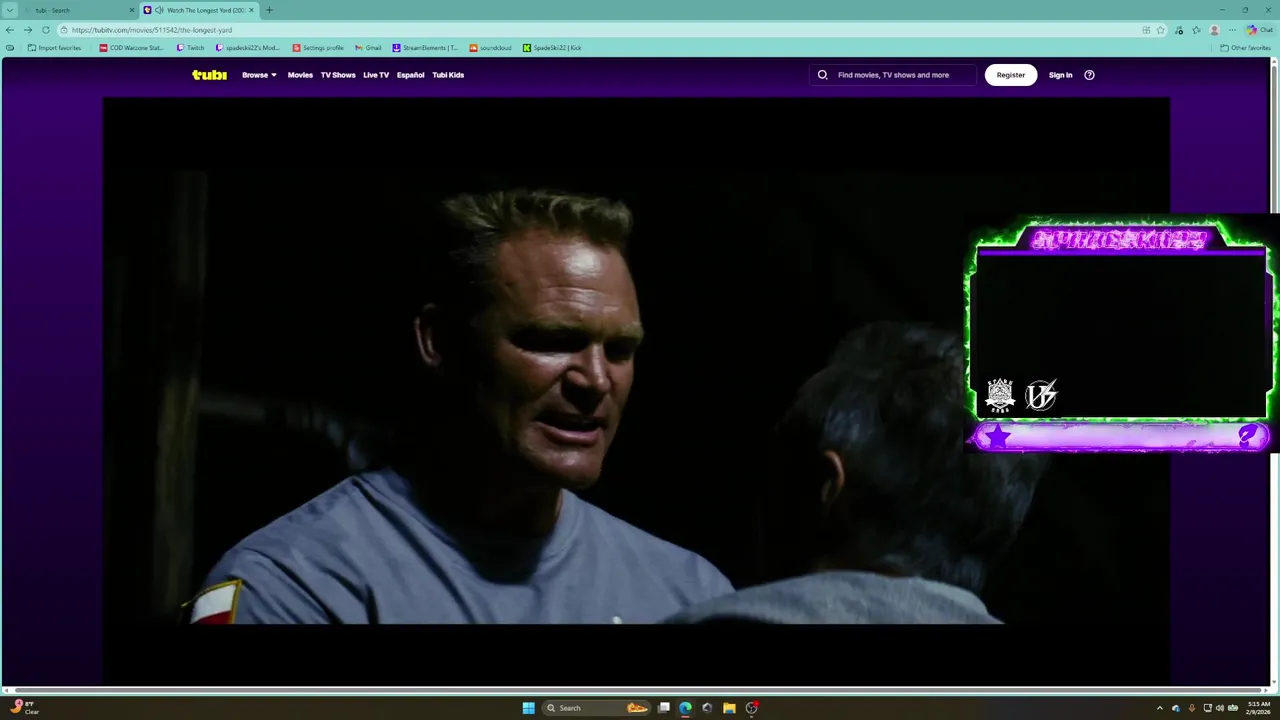Click the purple star on overlay bar
Viewport: 1280px width, 720px height.
click(x=998, y=436)
